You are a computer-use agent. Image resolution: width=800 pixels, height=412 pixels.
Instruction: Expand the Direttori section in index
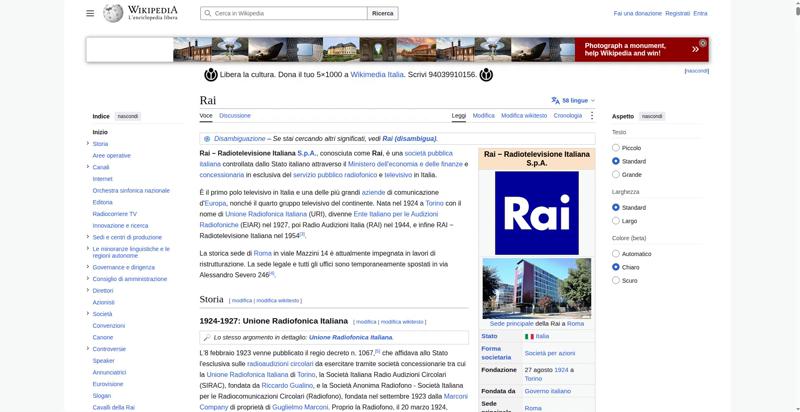coord(88,290)
